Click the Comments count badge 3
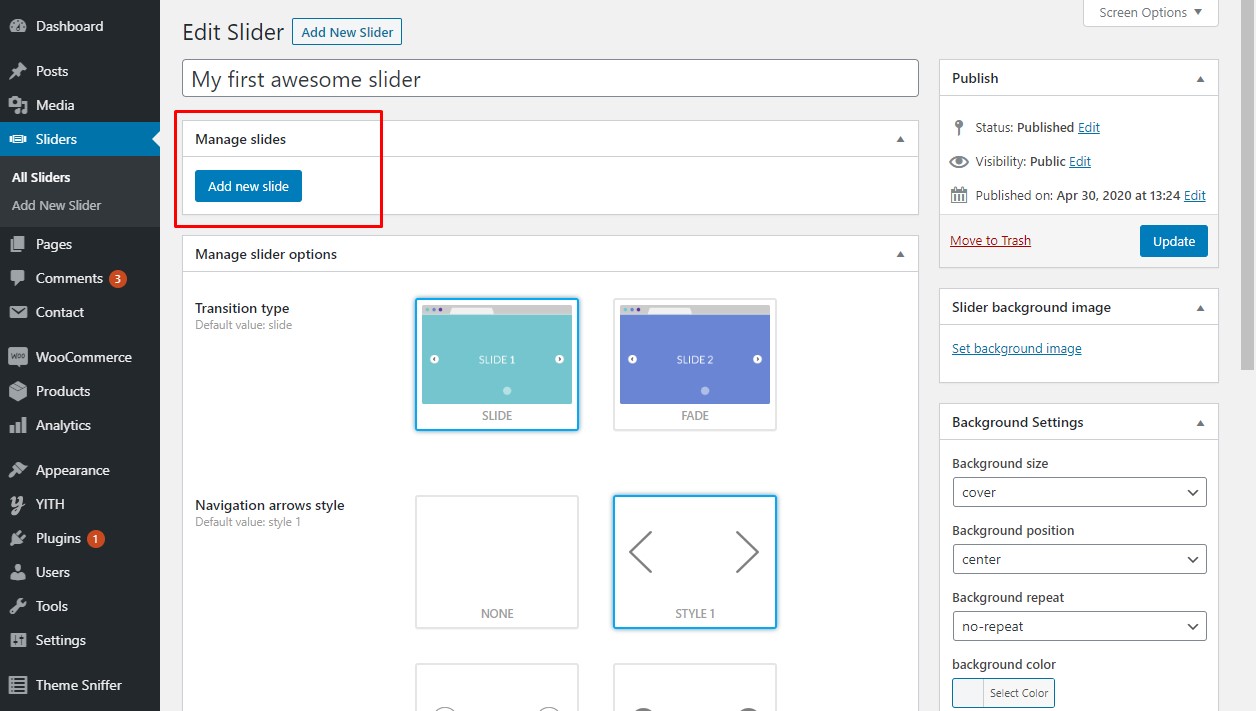The width and height of the screenshot is (1256, 711). (118, 278)
